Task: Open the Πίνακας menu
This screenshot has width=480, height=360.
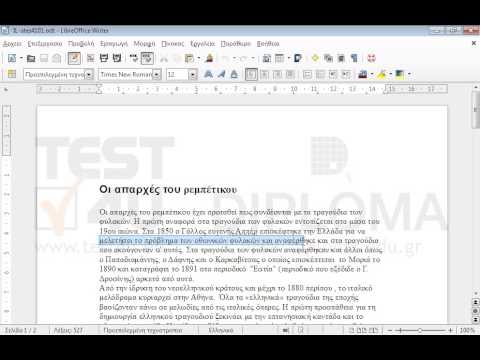Action: 172,44
